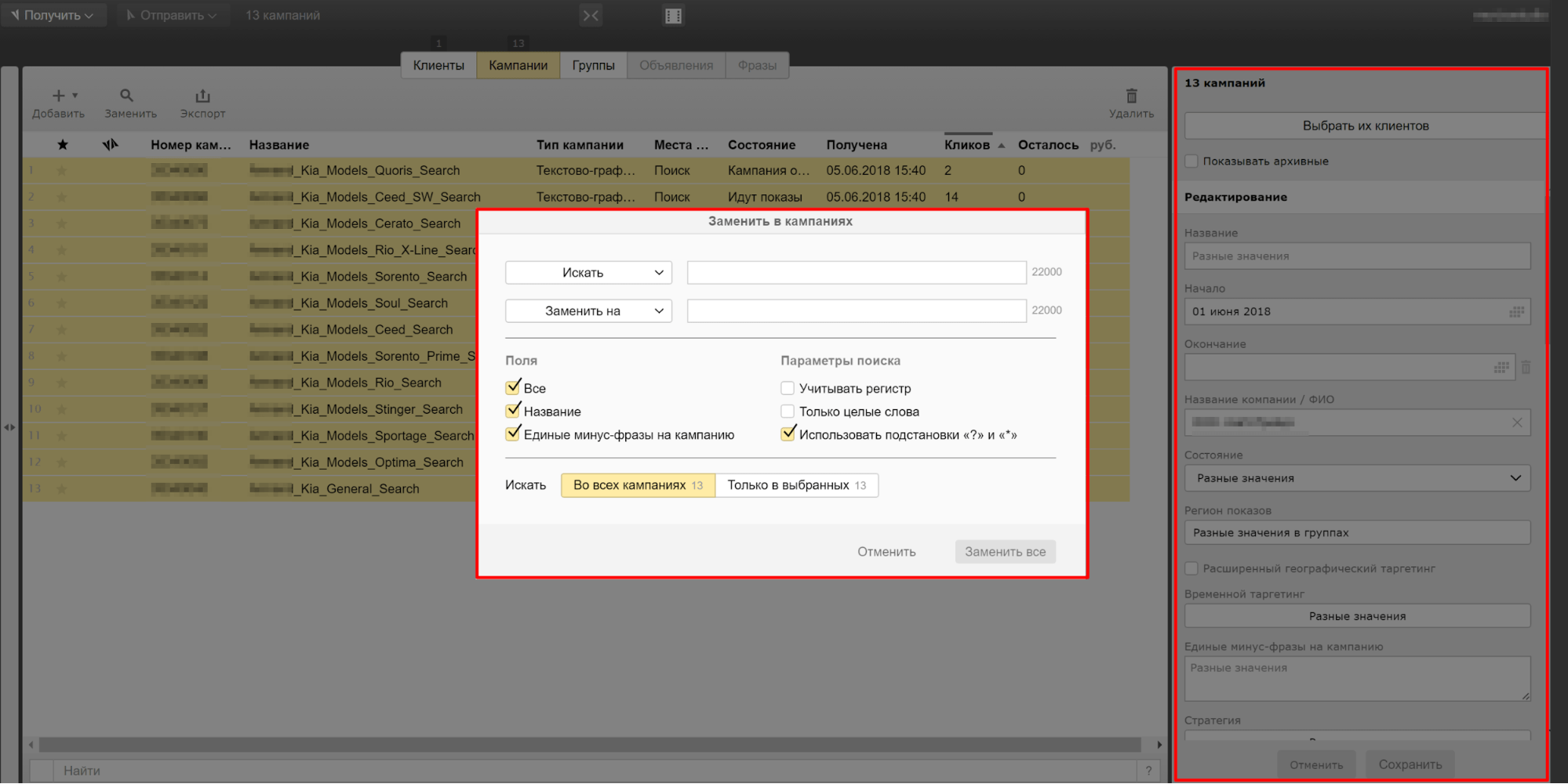
Task: Clear end date with trash icon near Окончание
Action: click(x=1526, y=367)
